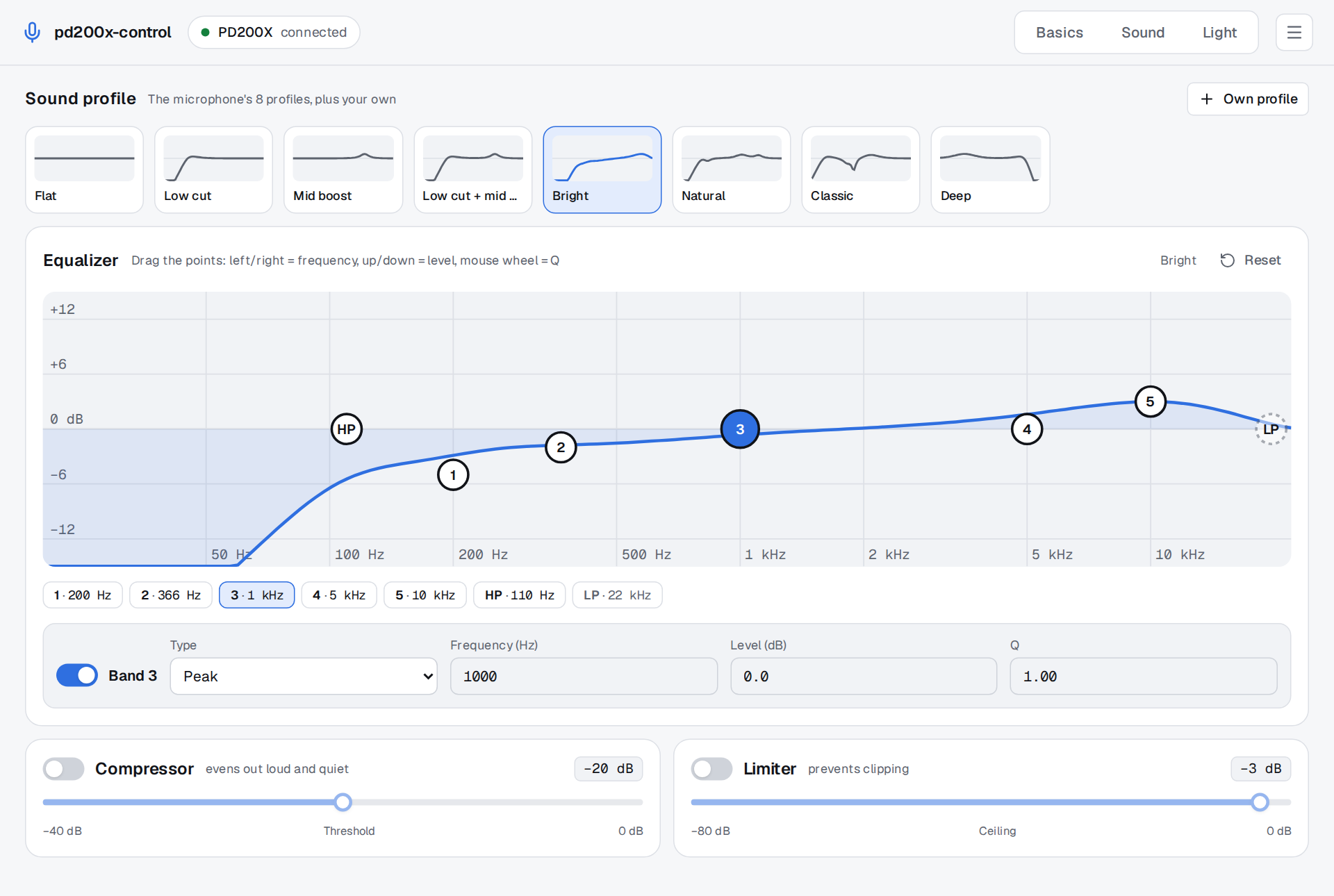The height and width of the screenshot is (896, 1334).
Task: Select EQ point 1 on the graph
Action: pyautogui.click(x=453, y=475)
